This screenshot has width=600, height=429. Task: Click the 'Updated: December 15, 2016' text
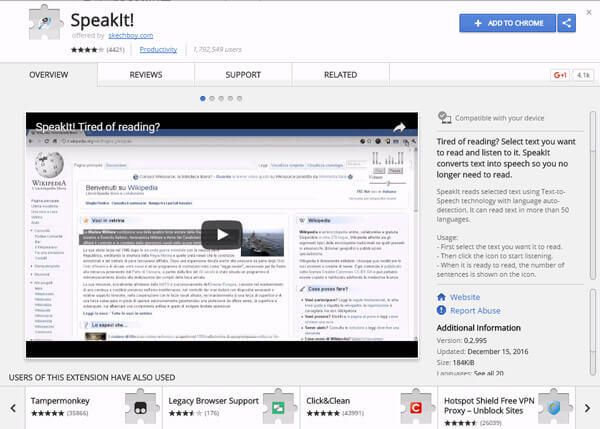click(483, 351)
